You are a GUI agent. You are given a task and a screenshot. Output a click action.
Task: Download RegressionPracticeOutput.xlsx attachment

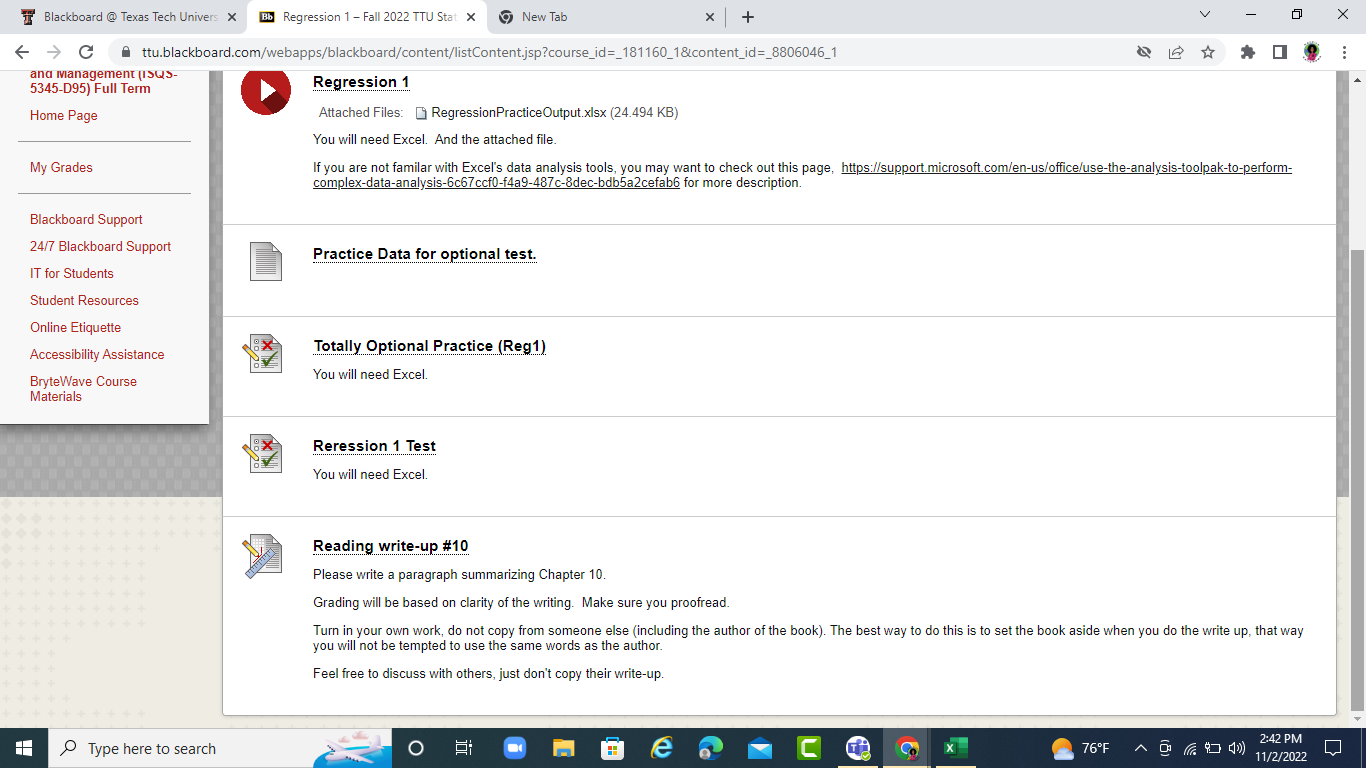tap(519, 113)
